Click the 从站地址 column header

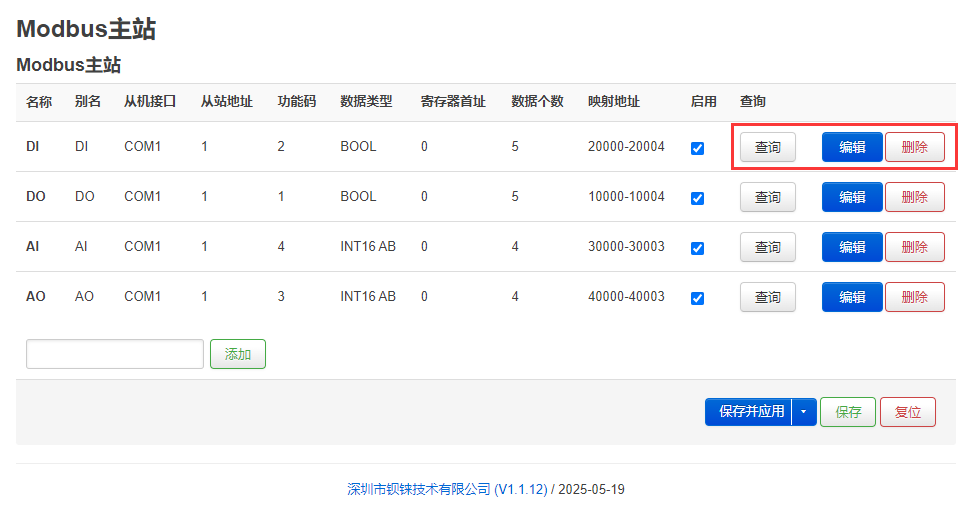pyautogui.click(x=226, y=101)
